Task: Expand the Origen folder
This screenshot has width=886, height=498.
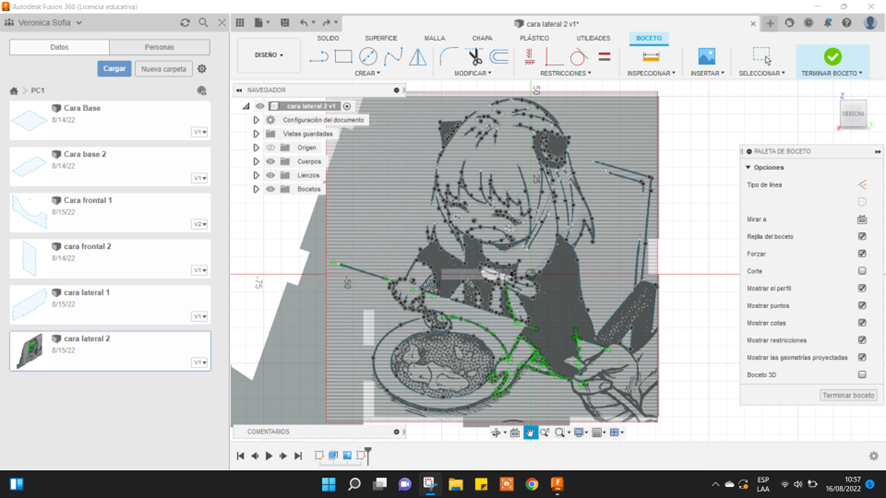Action: 256,148
